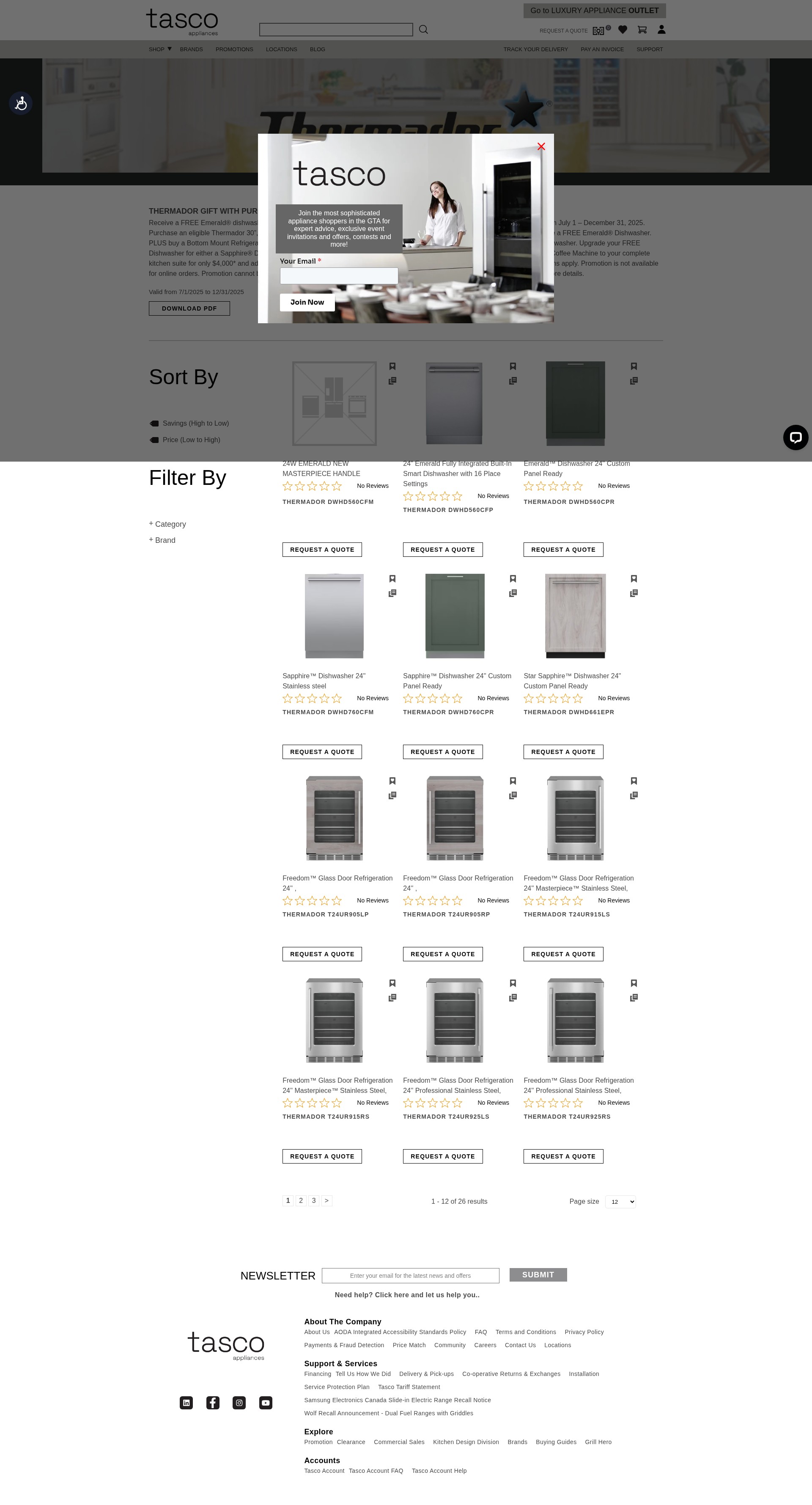Expand the Brand filter
This screenshot has height=1505, width=812.
tap(162, 540)
